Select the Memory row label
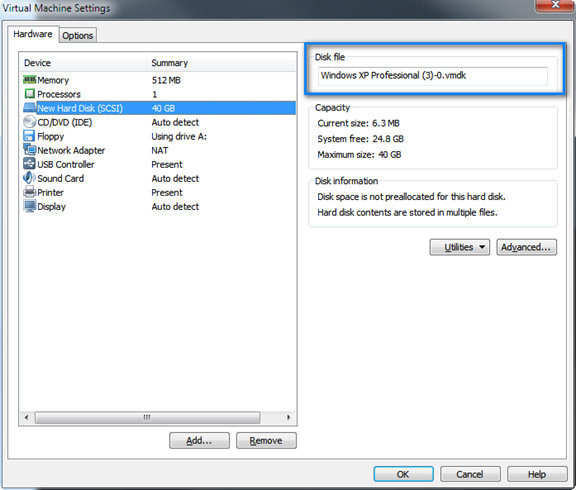This screenshot has width=576, height=490. 53,80
